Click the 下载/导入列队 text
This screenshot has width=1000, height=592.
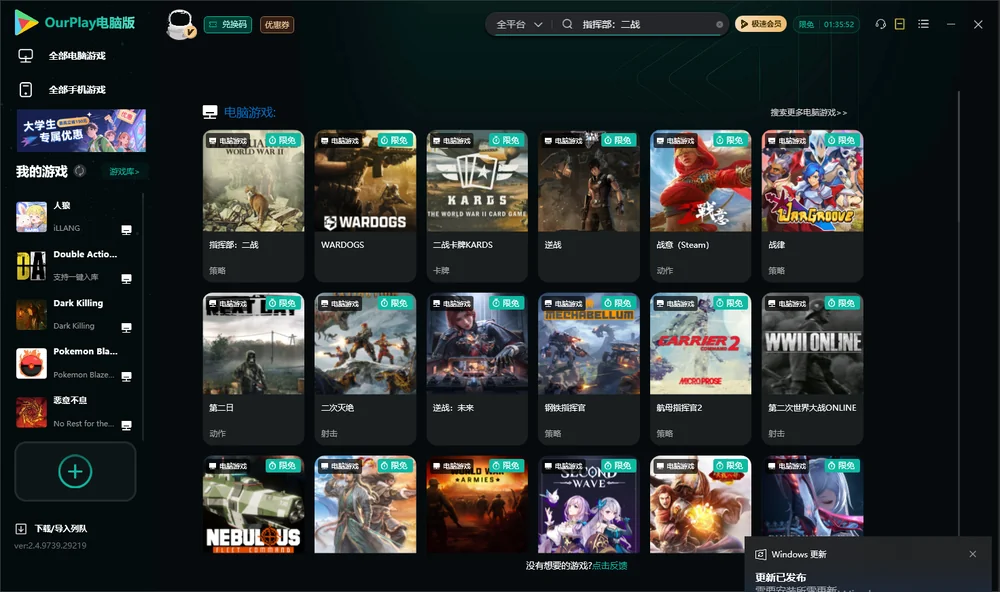(61, 528)
